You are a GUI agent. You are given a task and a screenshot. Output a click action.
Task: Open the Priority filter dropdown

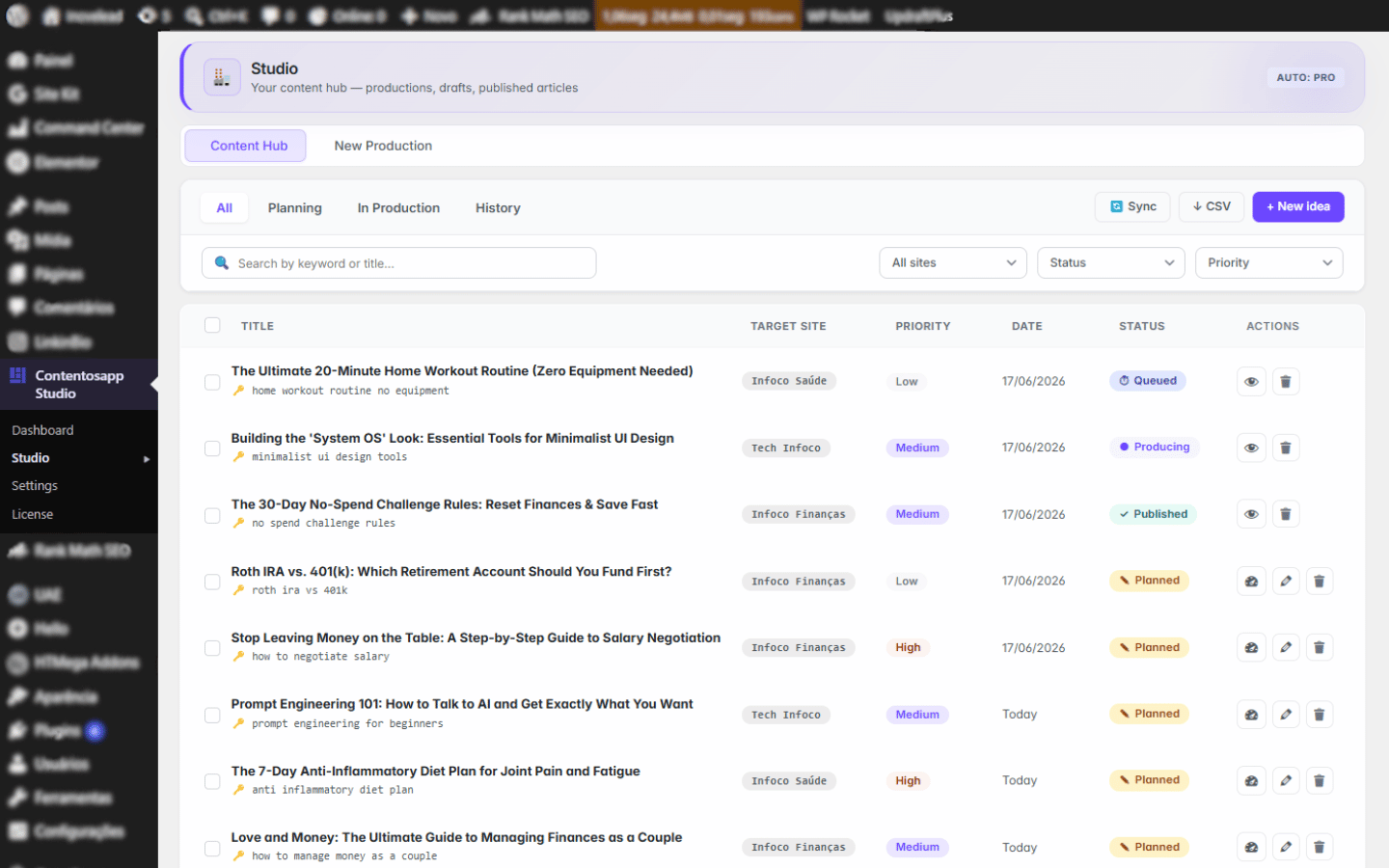(1269, 263)
